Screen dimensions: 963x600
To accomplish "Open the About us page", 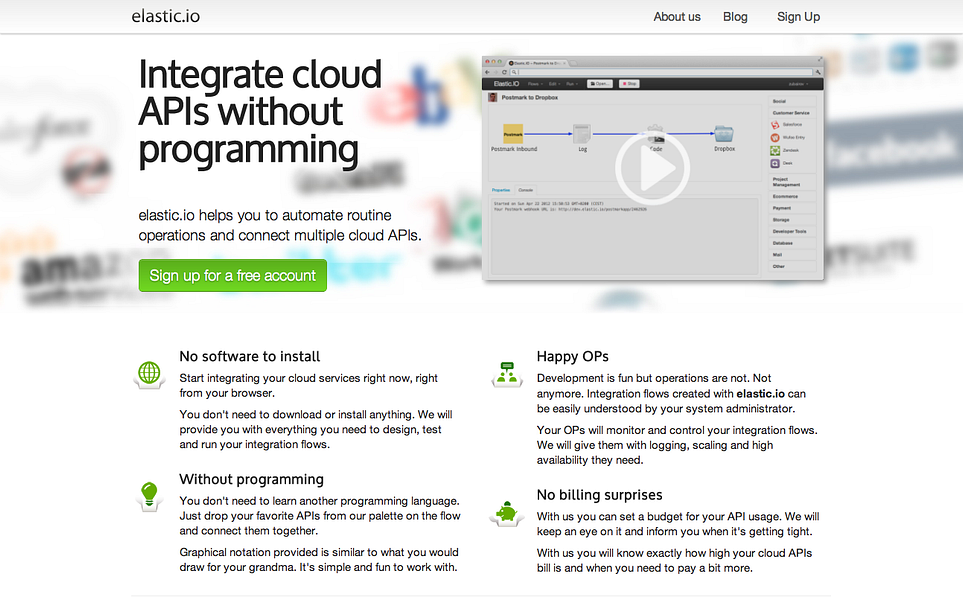I will tap(677, 17).
